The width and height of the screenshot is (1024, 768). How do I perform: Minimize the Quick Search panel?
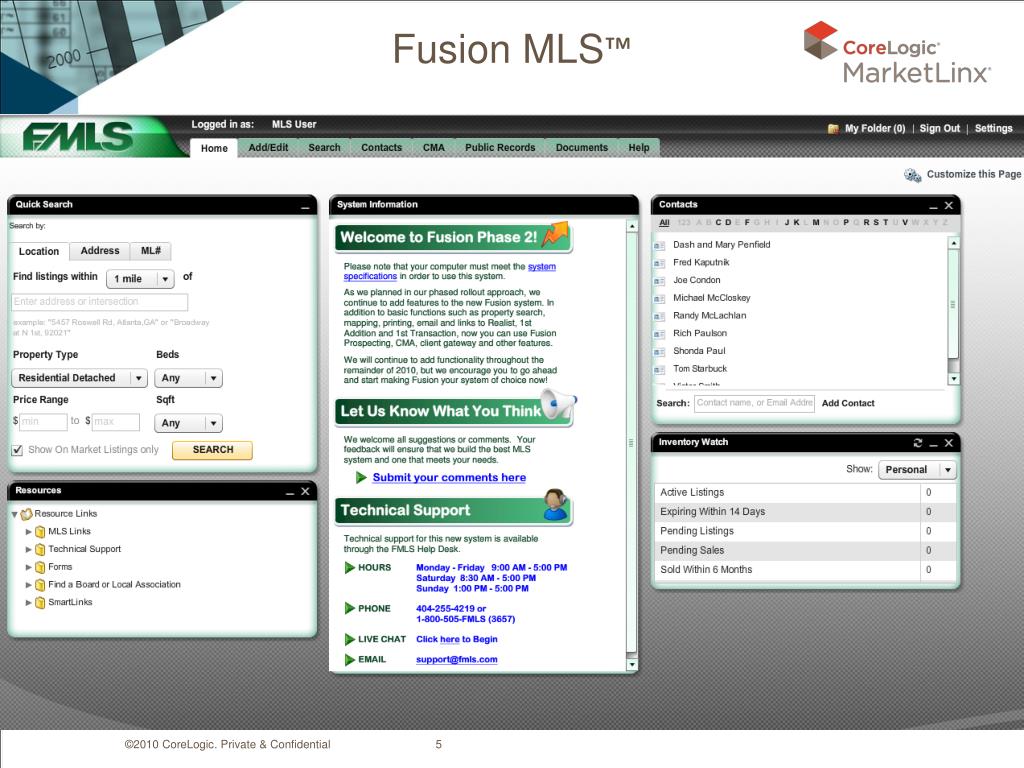305,207
